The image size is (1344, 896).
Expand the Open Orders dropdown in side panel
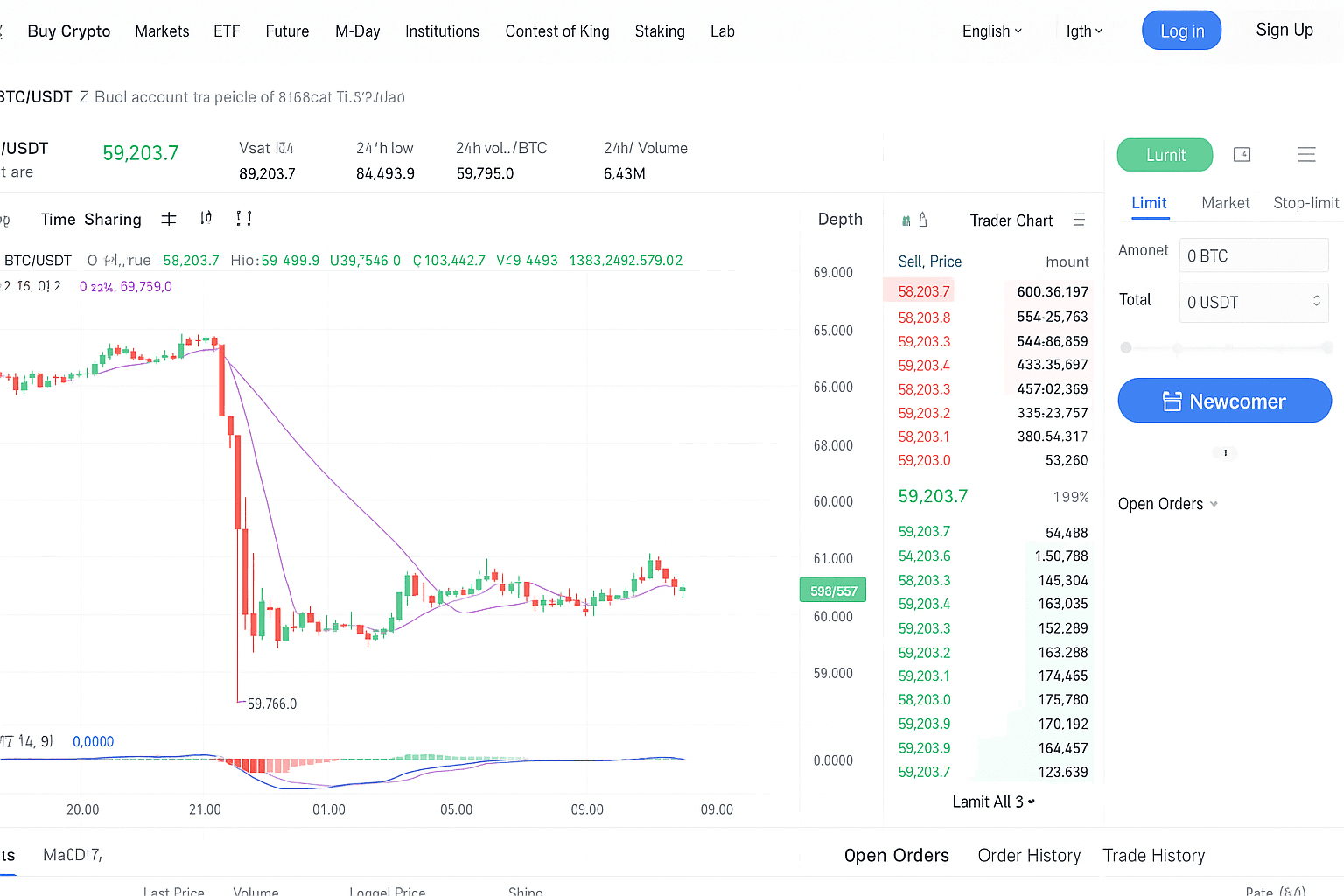coord(1168,504)
